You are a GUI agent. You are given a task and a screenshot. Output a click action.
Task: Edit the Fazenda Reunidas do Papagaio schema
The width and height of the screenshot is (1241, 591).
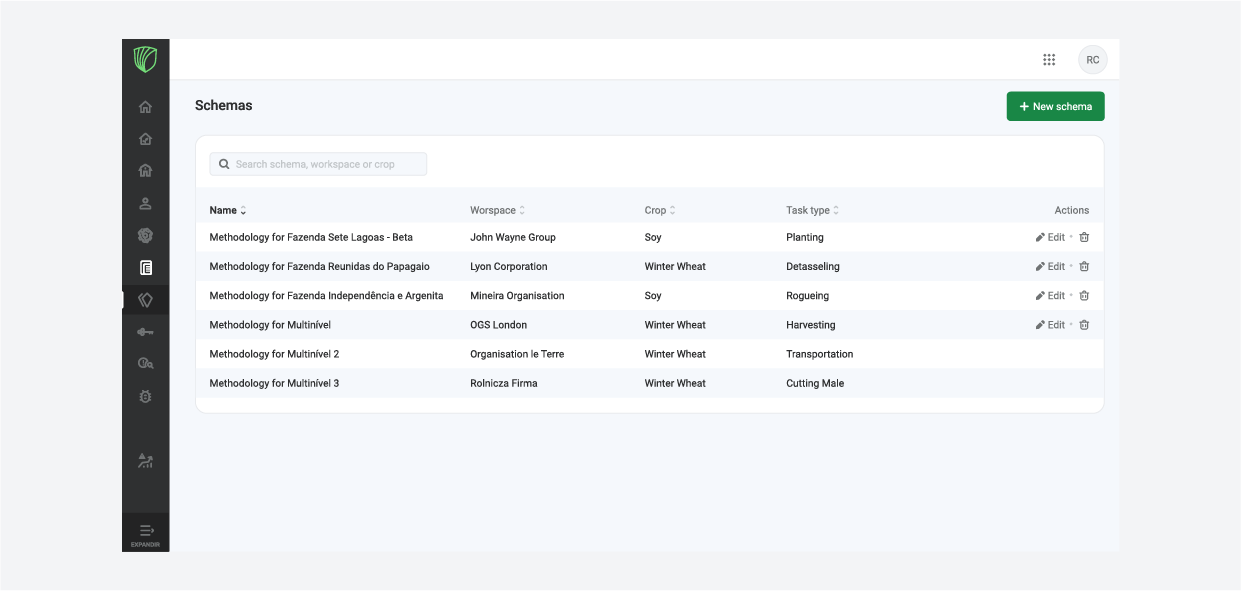1051,267
